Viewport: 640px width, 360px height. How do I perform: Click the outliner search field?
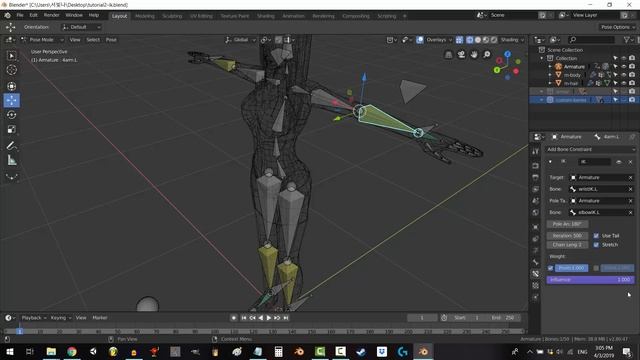coord(591,40)
